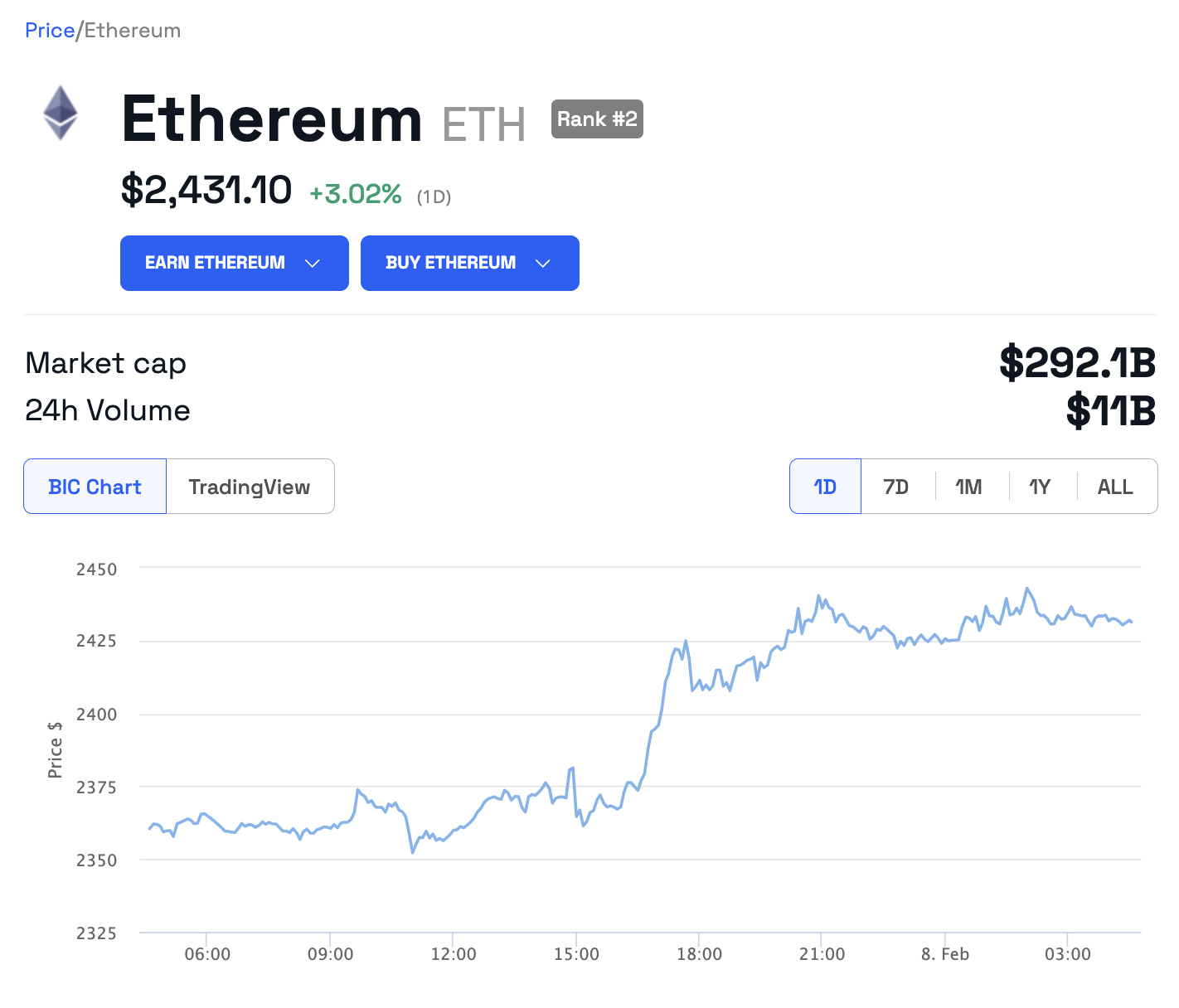1179x1008 pixels.
Task: Expand the Buy Ethereum dropdown chevron
Action: pyautogui.click(x=543, y=264)
